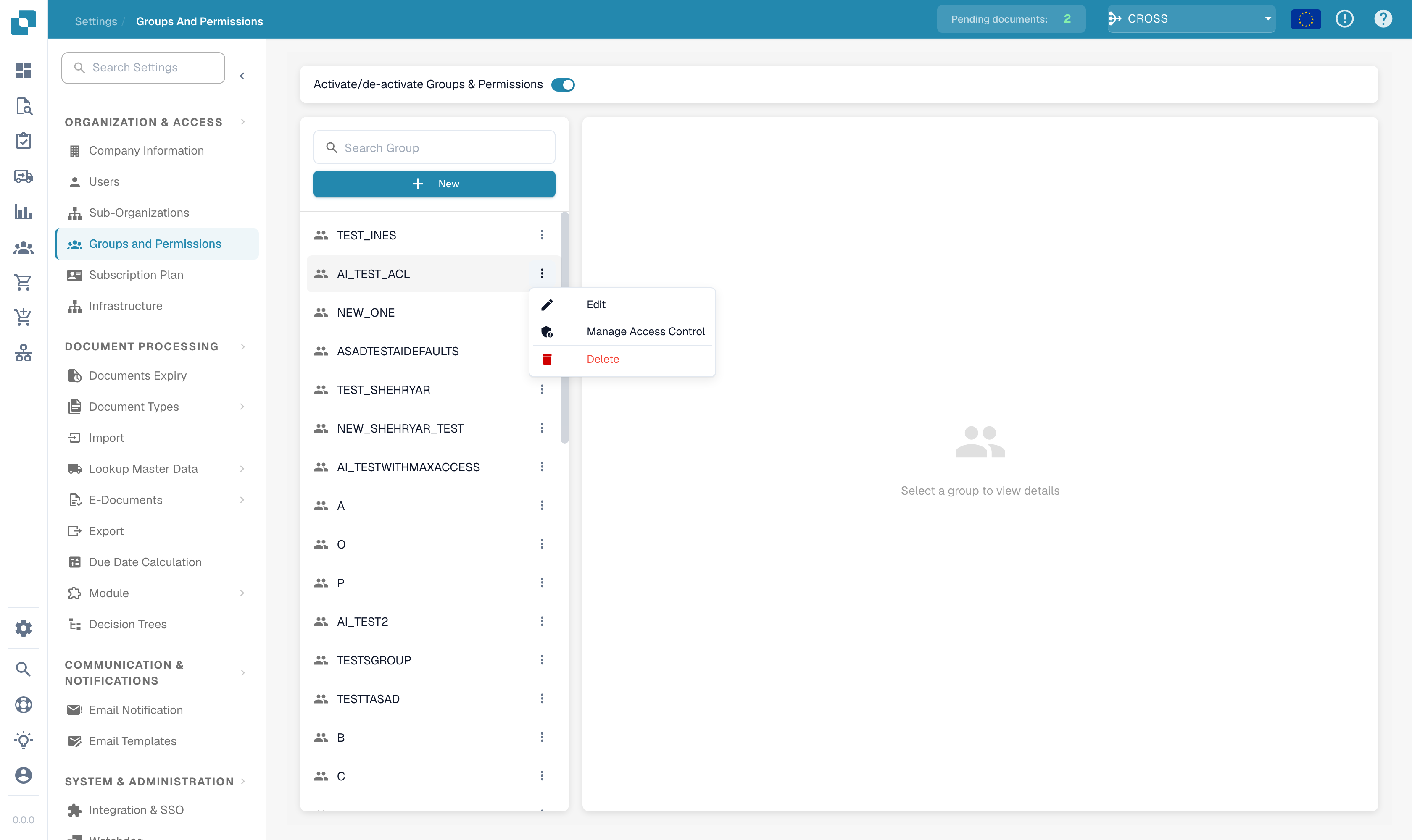The image size is (1412, 840).
Task: Open the three-dot menu for AI_TEST_ACL
Action: click(x=541, y=273)
